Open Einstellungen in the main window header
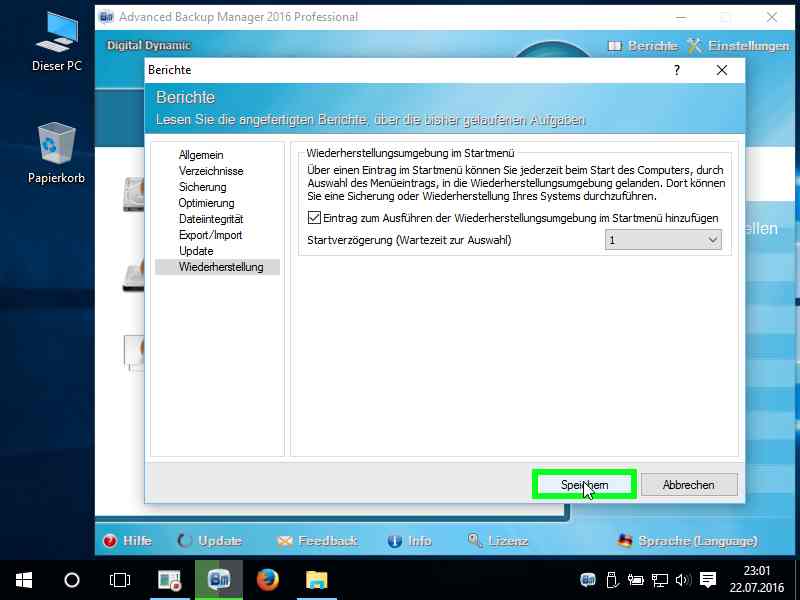Screen dimensions: 800x600 click(x=738, y=46)
